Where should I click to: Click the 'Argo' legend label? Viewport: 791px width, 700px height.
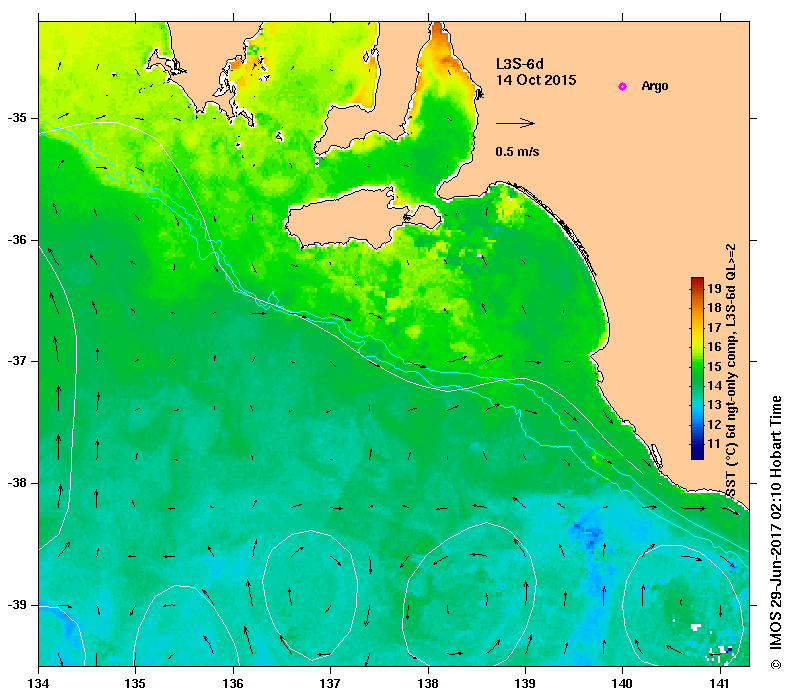click(655, 86)
